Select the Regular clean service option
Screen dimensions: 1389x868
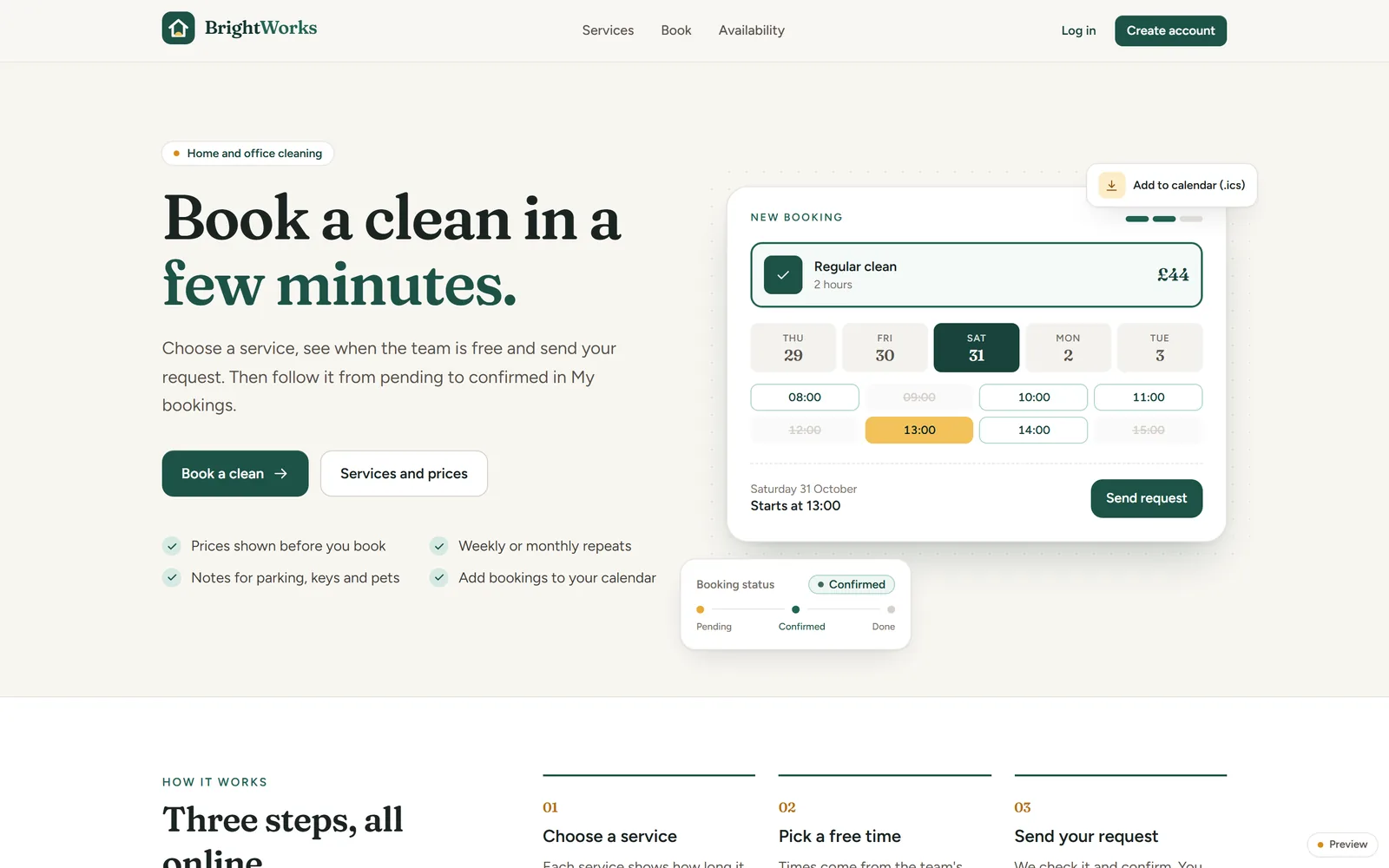pyautogui.click(x=976, y=274)
